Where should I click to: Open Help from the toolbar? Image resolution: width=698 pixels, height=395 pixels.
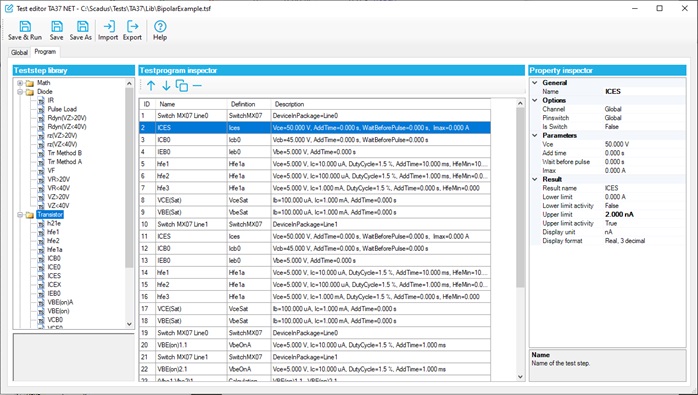coord(160,30)
